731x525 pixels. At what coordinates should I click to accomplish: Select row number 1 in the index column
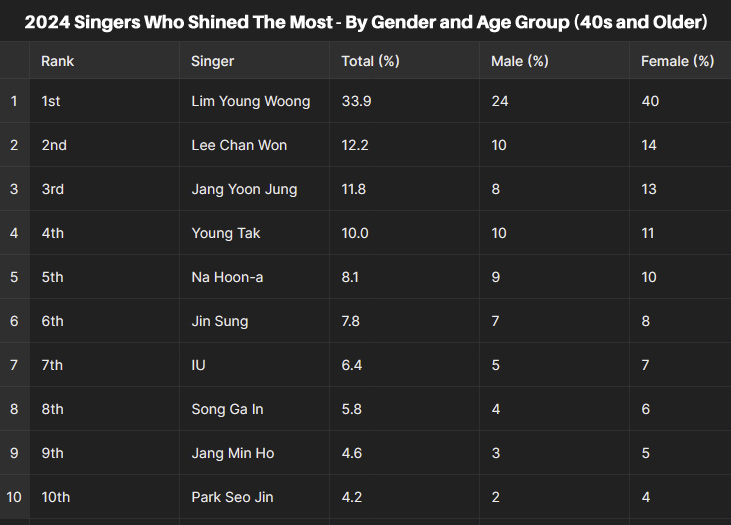pos(14,101)
